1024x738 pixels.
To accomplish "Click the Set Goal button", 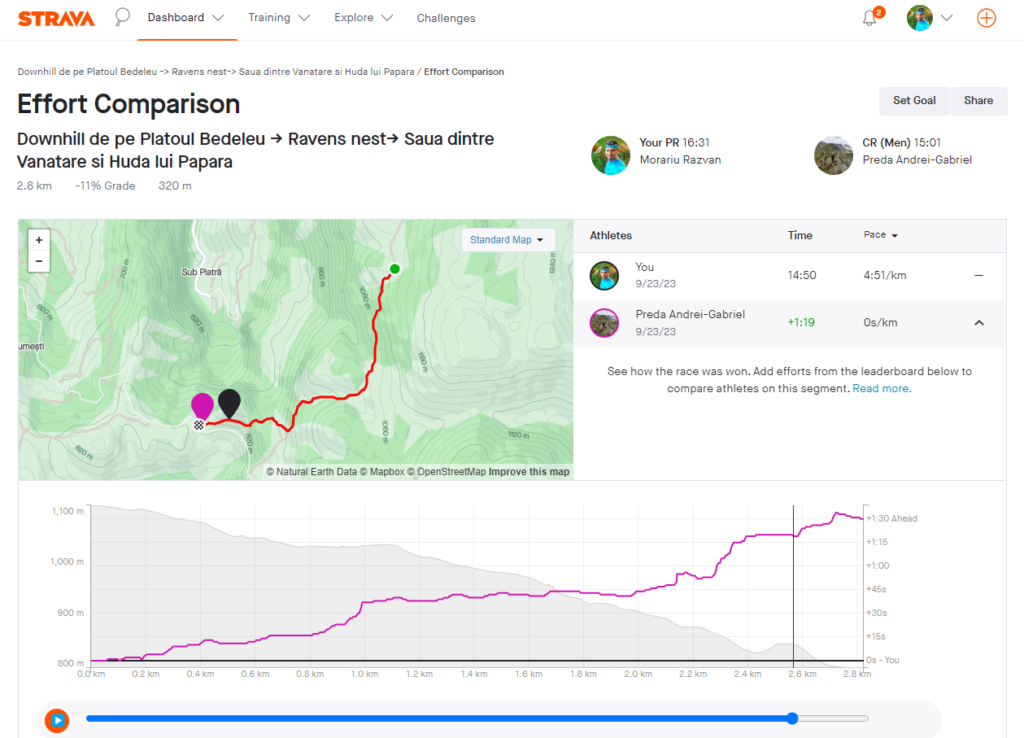I will (914, 100).
